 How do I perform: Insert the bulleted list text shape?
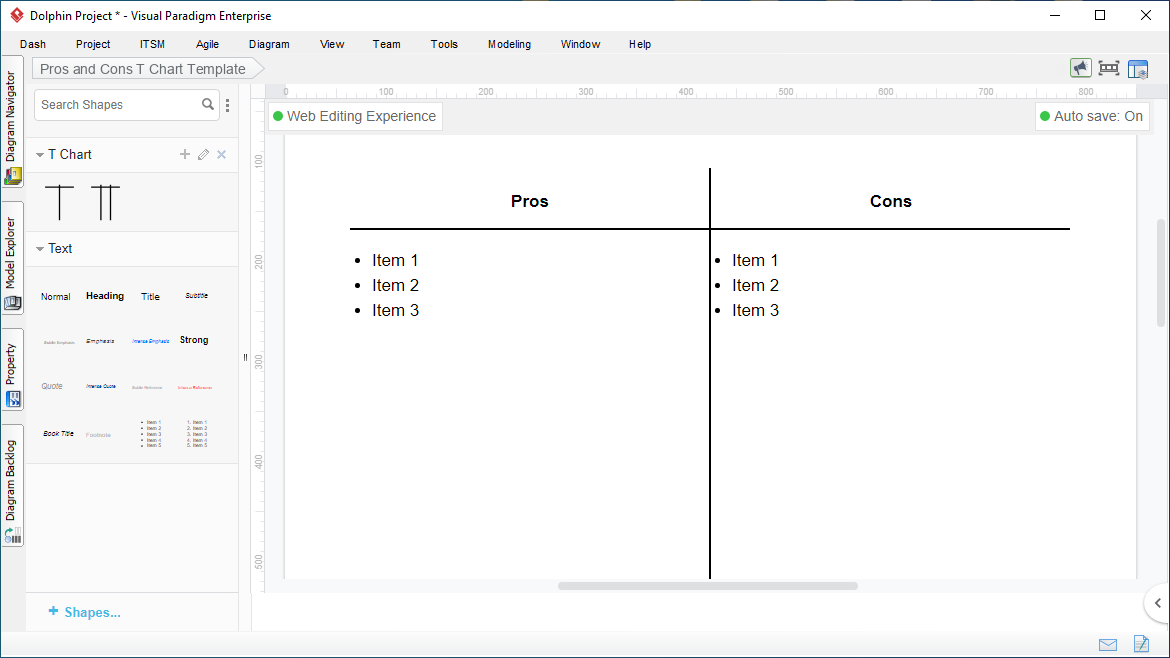tap(151, 433)
